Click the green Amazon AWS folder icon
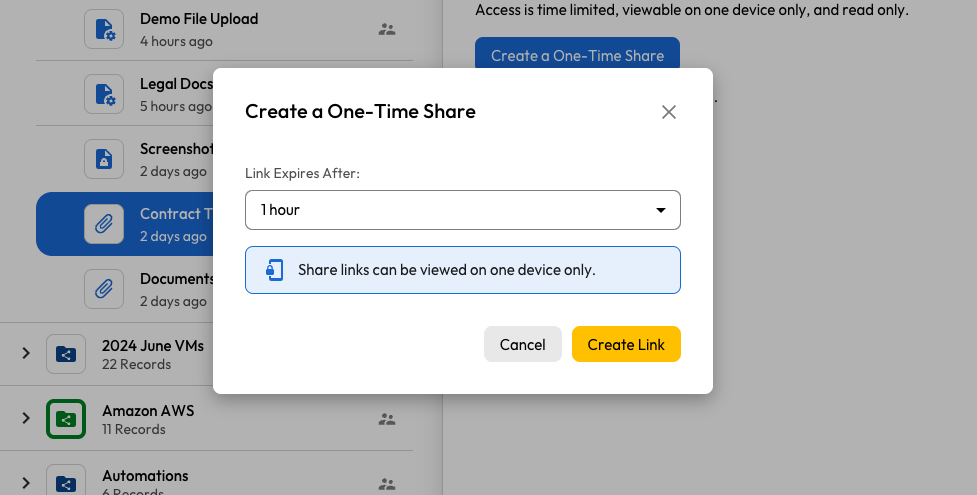This screenshot has height=495, width=977. [x=66, y=419]
